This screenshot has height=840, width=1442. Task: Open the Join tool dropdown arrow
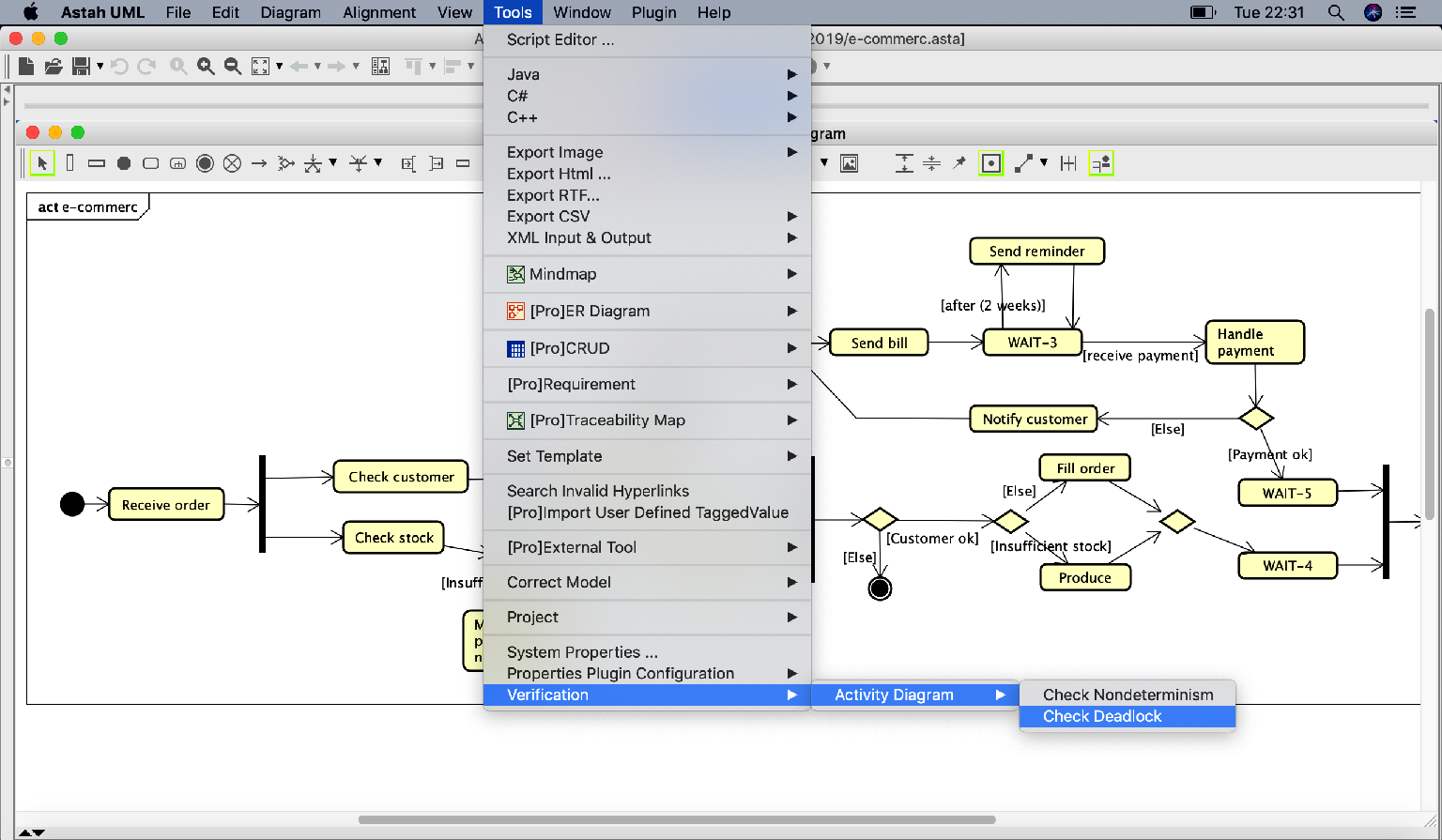(377, 162)
